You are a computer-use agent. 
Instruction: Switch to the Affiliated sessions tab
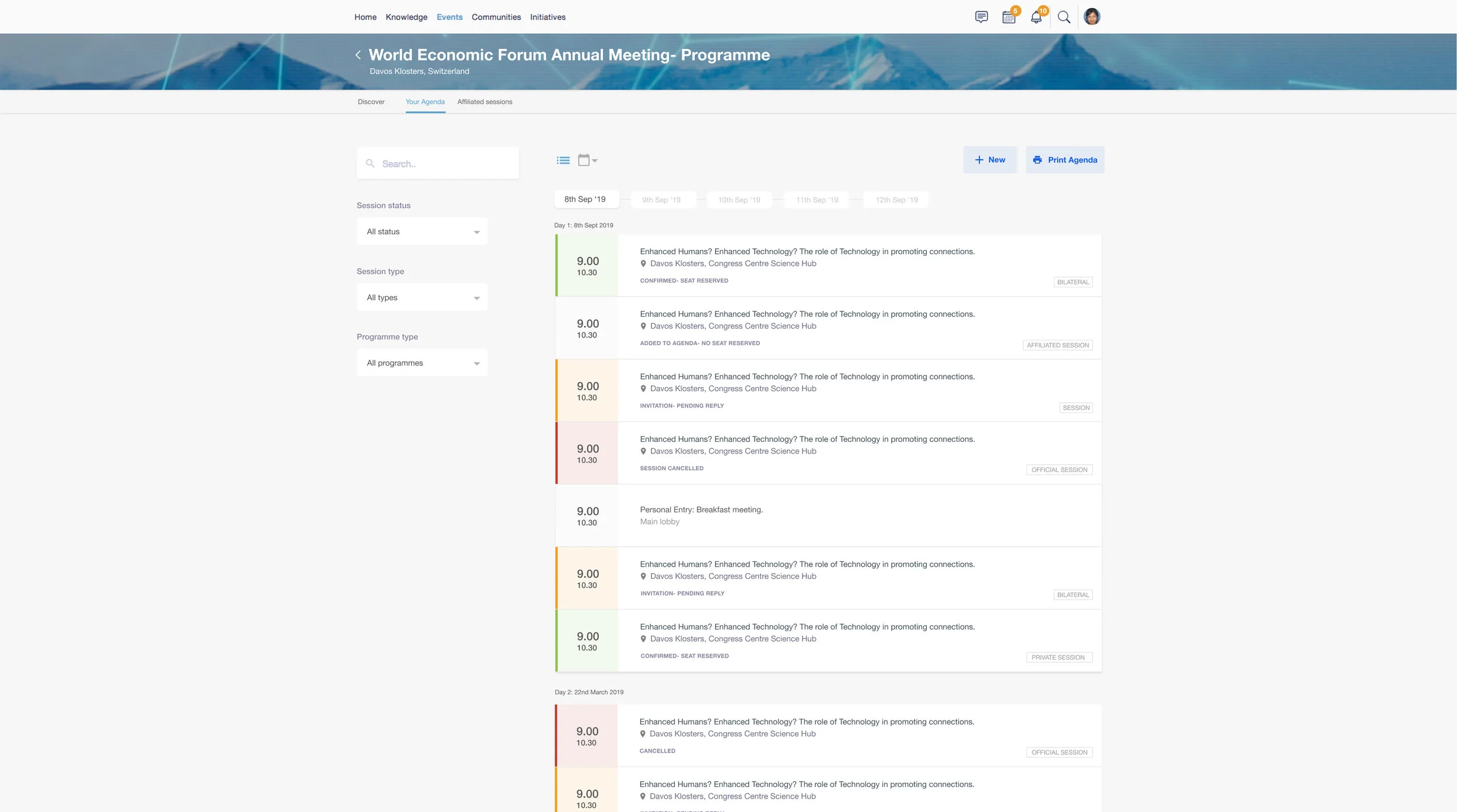pyautogui.click(x=484, y=101)
